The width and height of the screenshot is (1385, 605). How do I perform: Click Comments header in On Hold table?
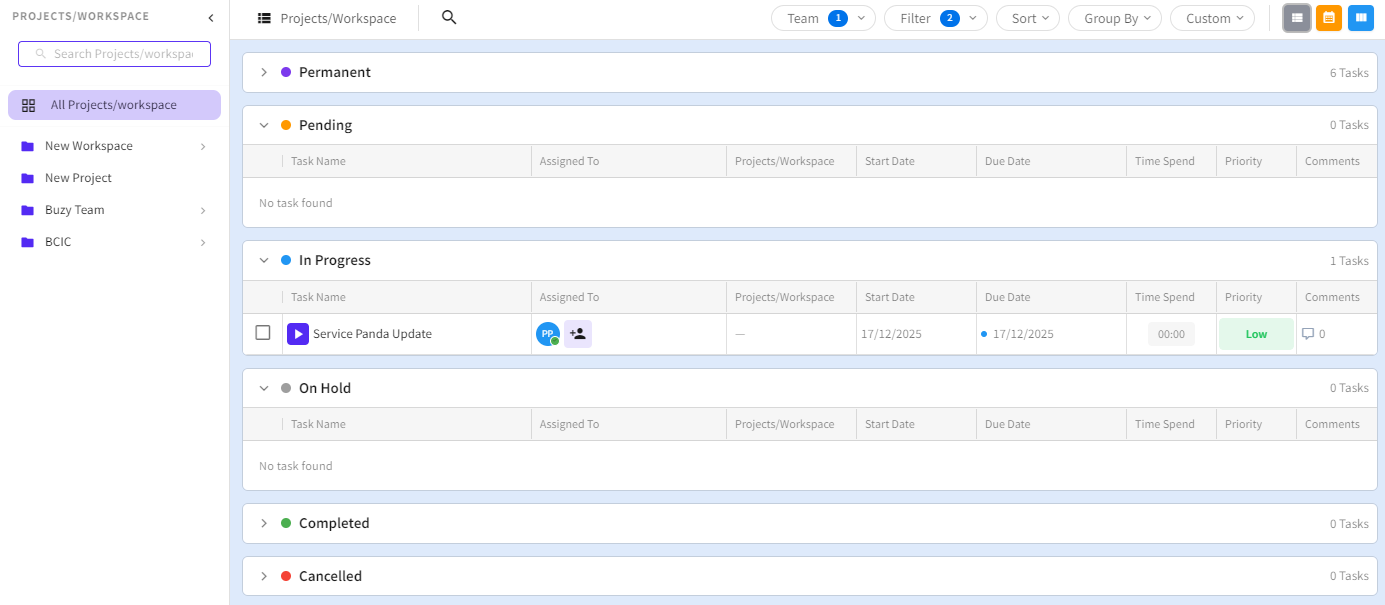point(1332,424)
